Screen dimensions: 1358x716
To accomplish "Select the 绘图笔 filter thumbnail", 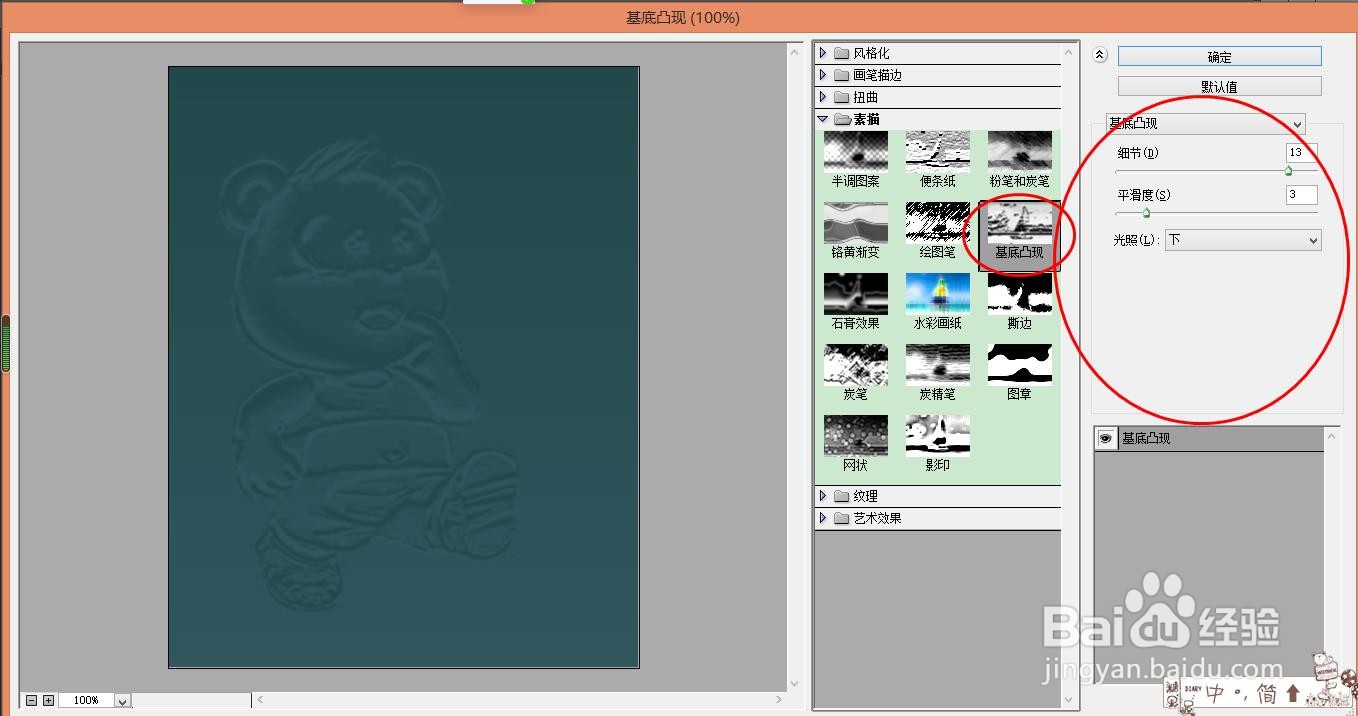I will click(937, 222).
